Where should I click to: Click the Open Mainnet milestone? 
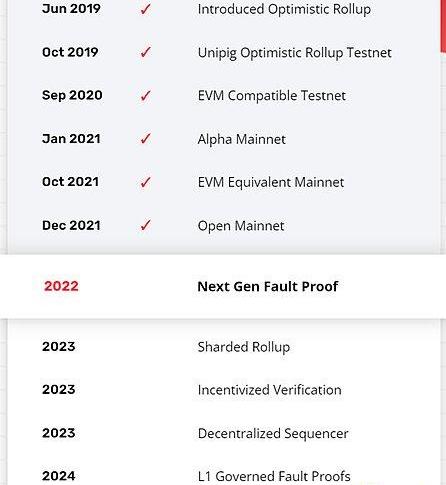click(241, 226)
